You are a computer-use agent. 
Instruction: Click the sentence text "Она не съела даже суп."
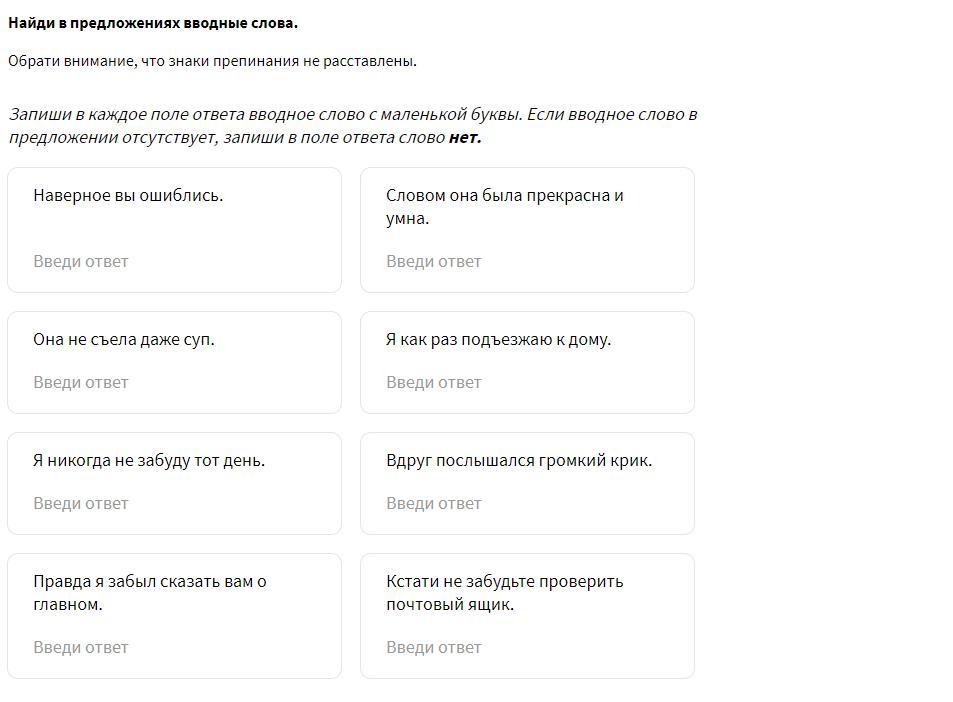[124, 339]
